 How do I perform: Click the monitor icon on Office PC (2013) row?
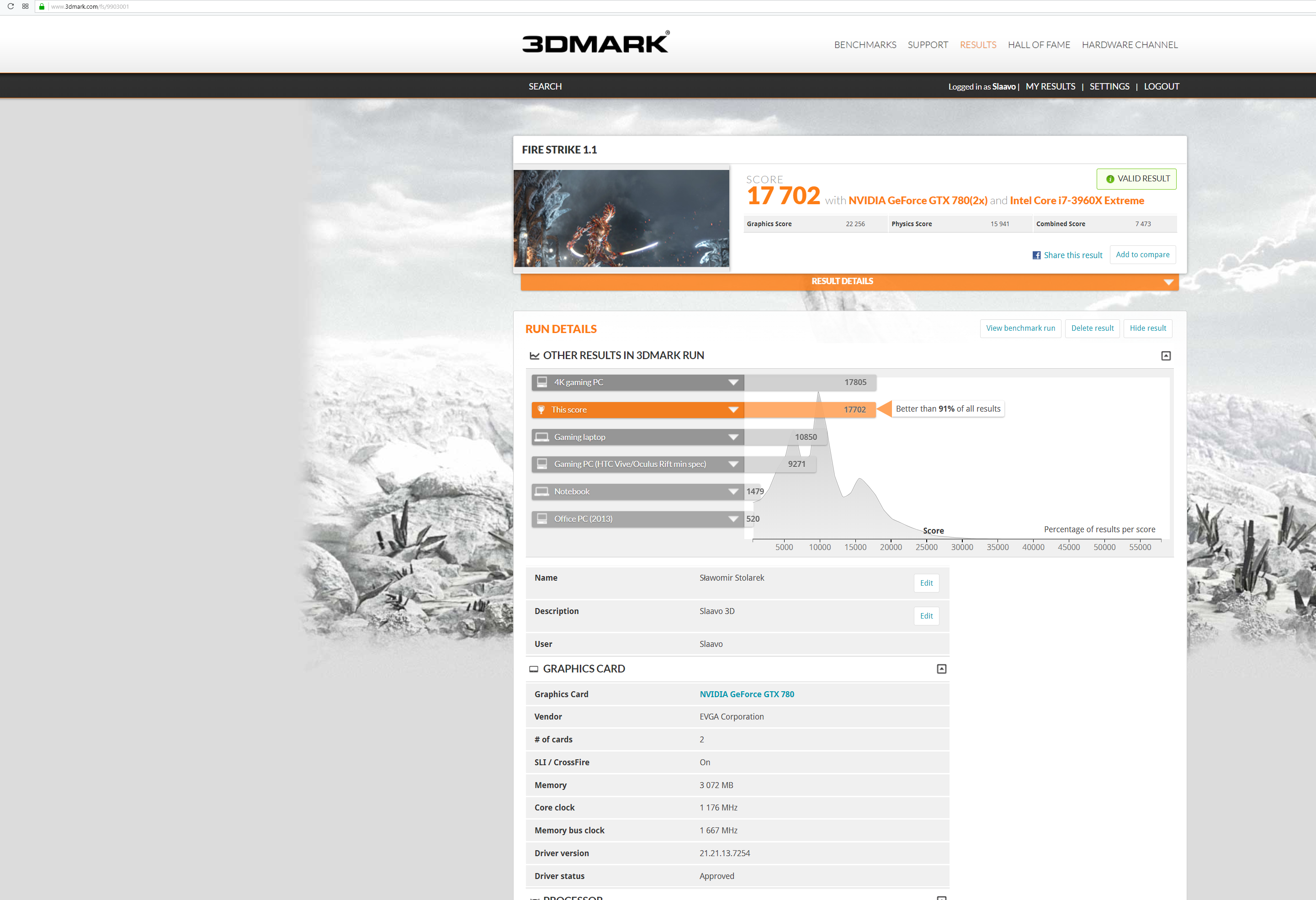542,519
